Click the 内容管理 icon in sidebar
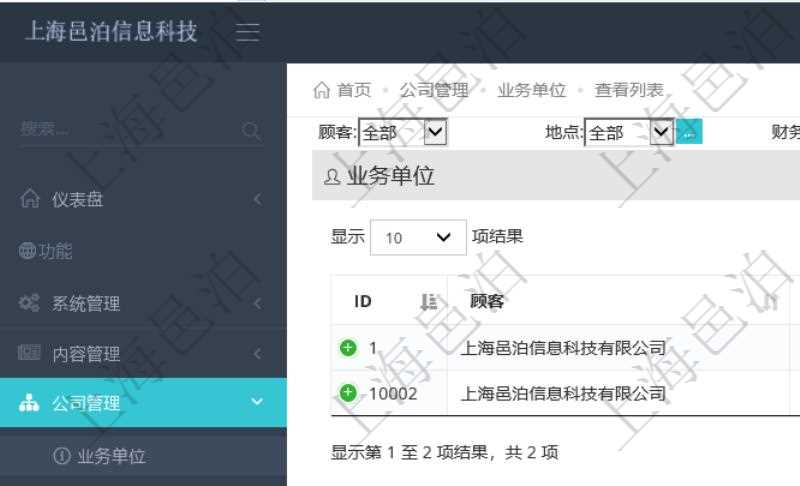 click(29, 352)
